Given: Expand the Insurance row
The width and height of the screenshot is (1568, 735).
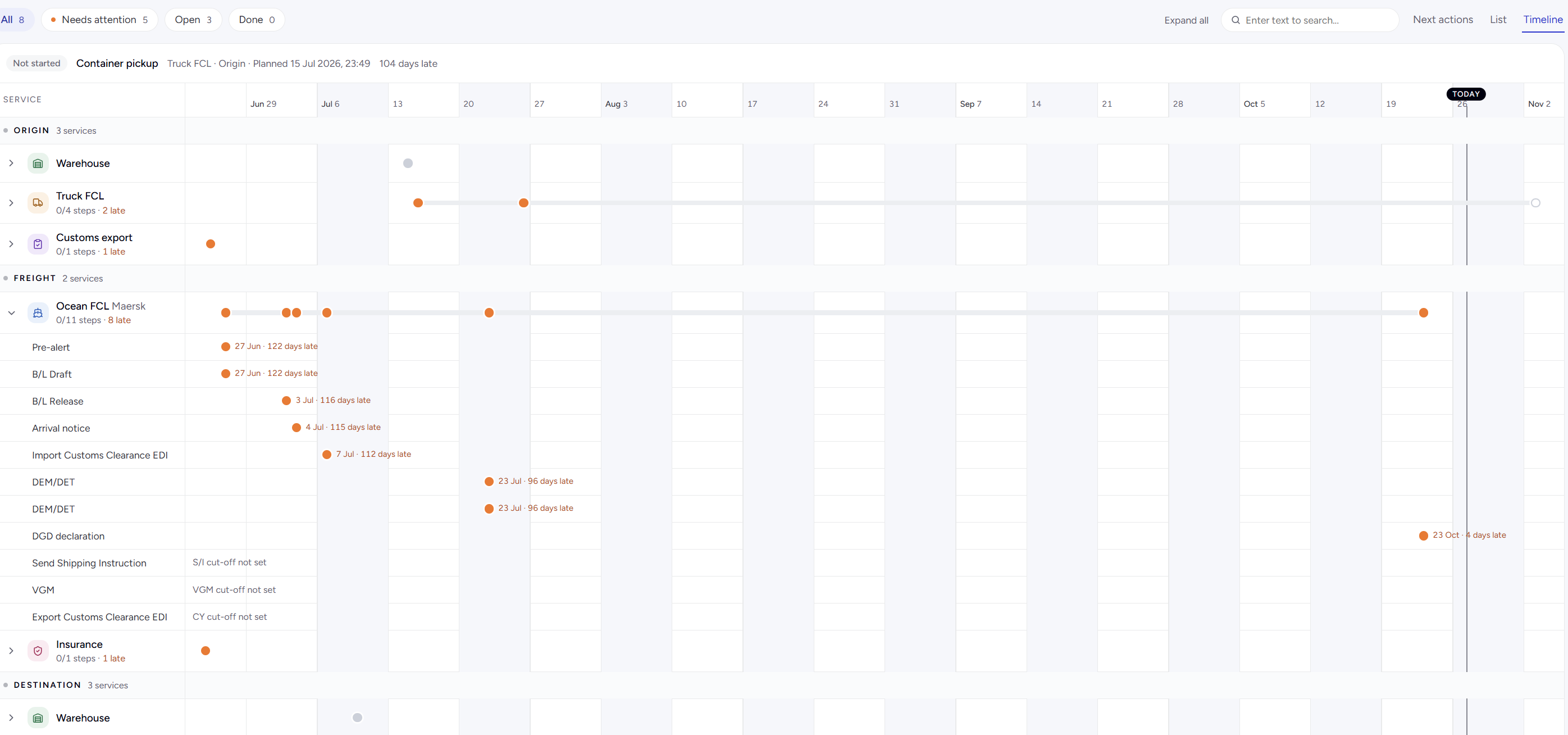Looking at the screenshot, I should [x=11, y=651].
